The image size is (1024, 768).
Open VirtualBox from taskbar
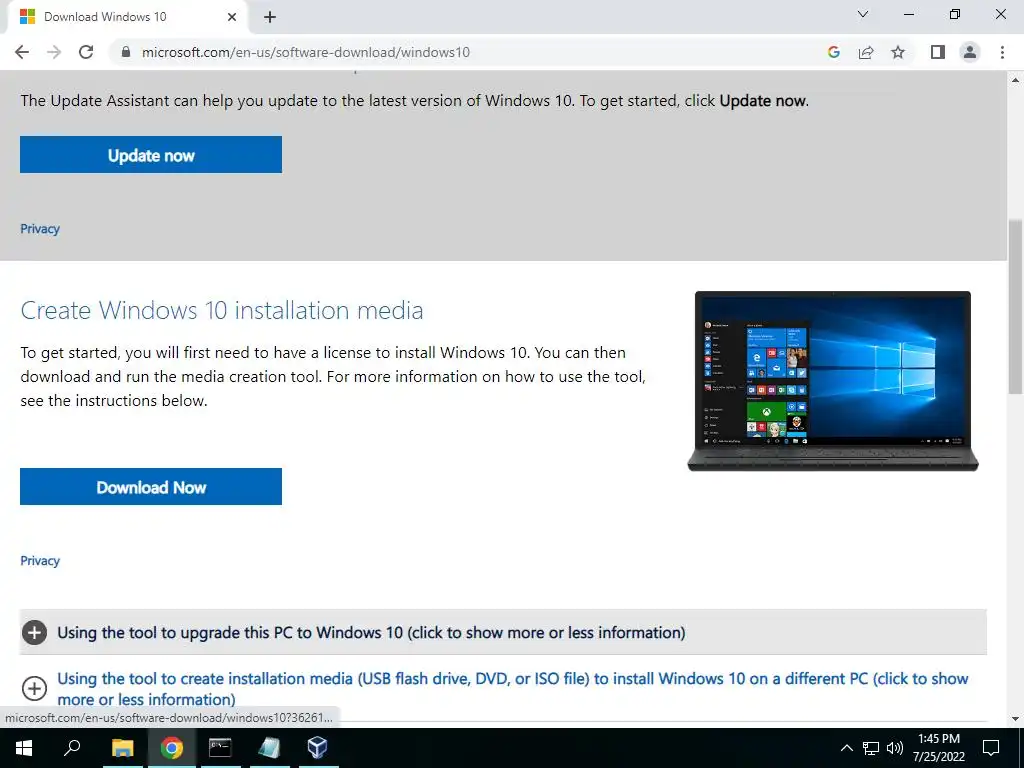tap(317, 748)
